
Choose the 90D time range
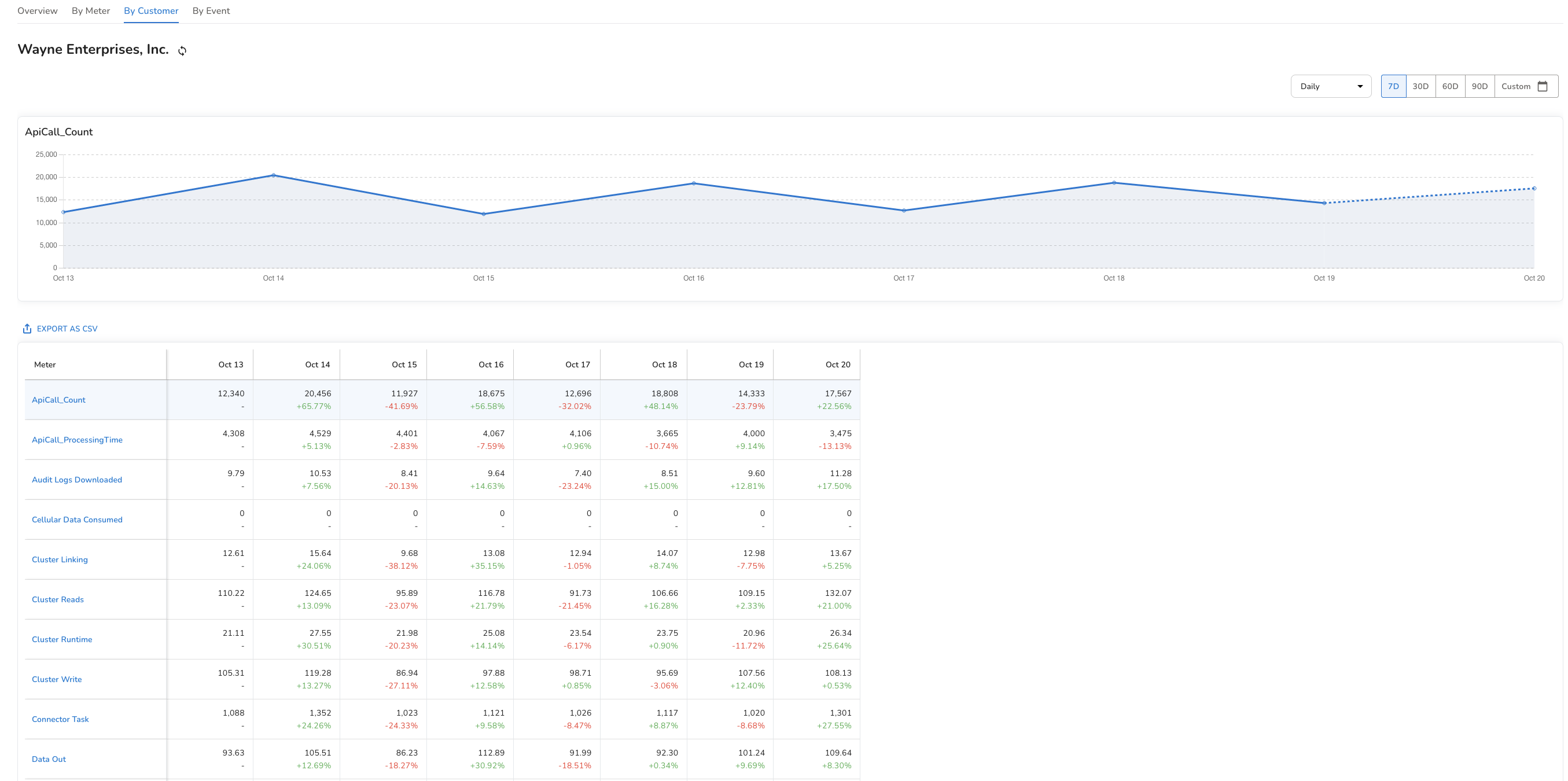[x=1479, y=86]
